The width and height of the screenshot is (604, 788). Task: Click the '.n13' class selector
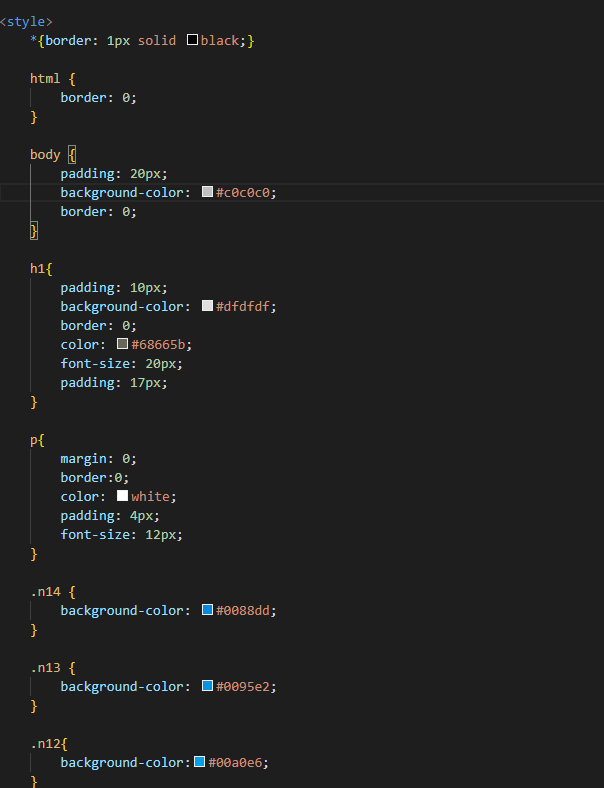point(46,667)
